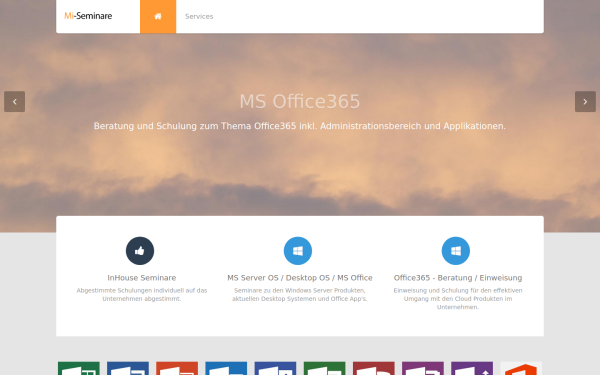Select MS Server OS / Desktop OS / MS Office heading

pos(300,278)
